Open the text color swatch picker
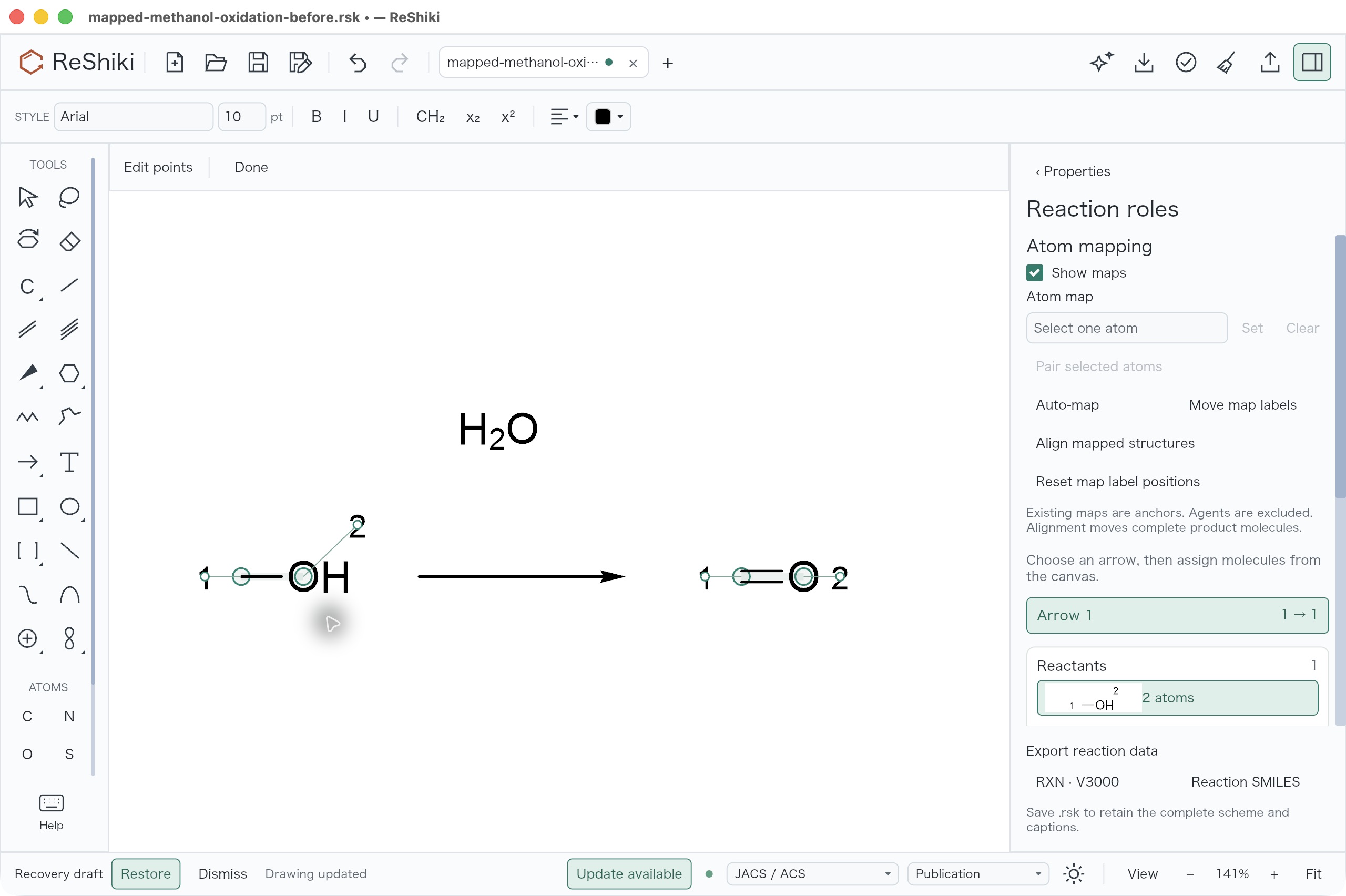The width and height of the screenshot is (1346, 896). (x=608, y=117)
